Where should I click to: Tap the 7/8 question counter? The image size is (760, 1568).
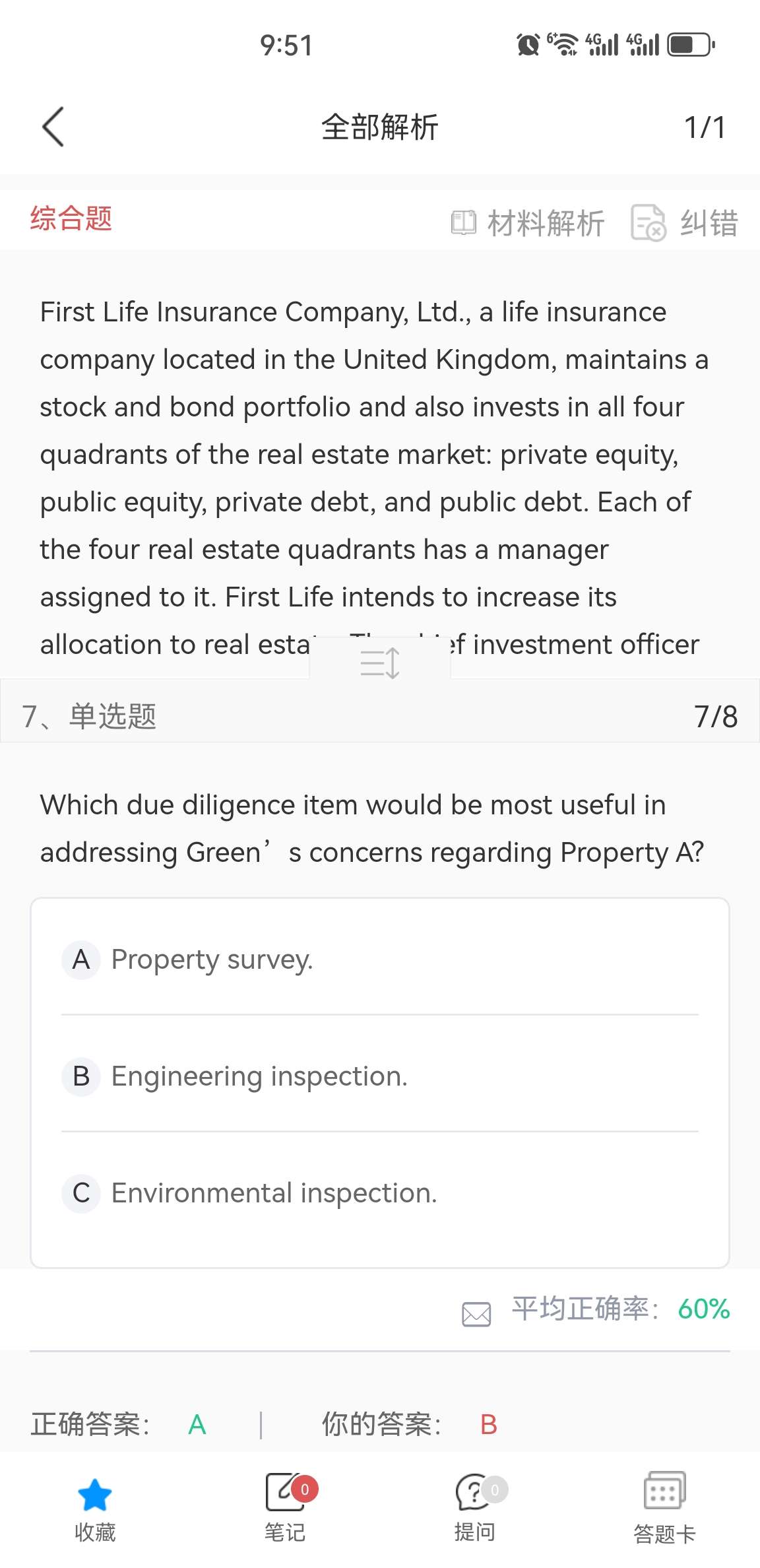point(716,717)
